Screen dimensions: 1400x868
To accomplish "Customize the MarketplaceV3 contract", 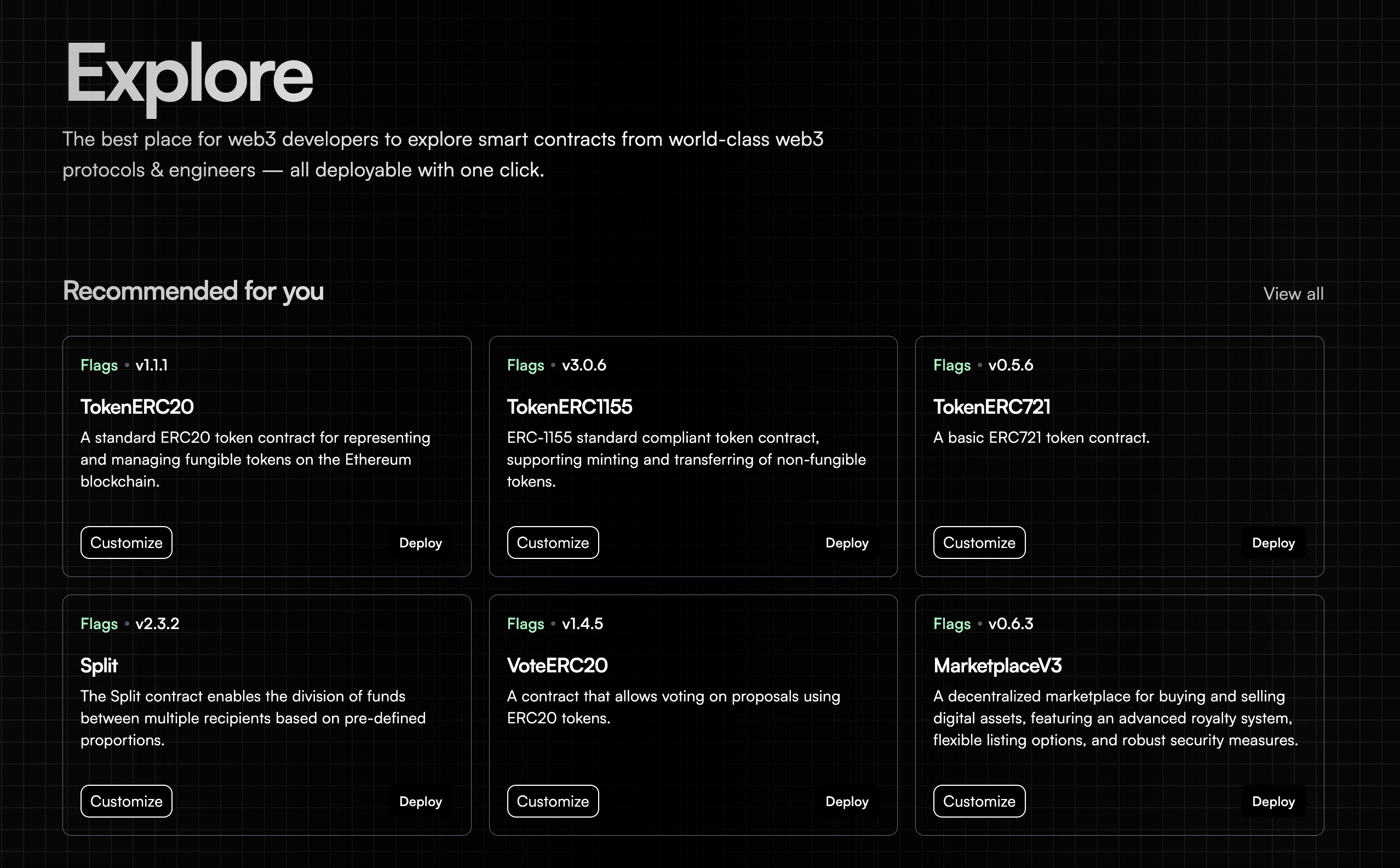I will (979, 801).
